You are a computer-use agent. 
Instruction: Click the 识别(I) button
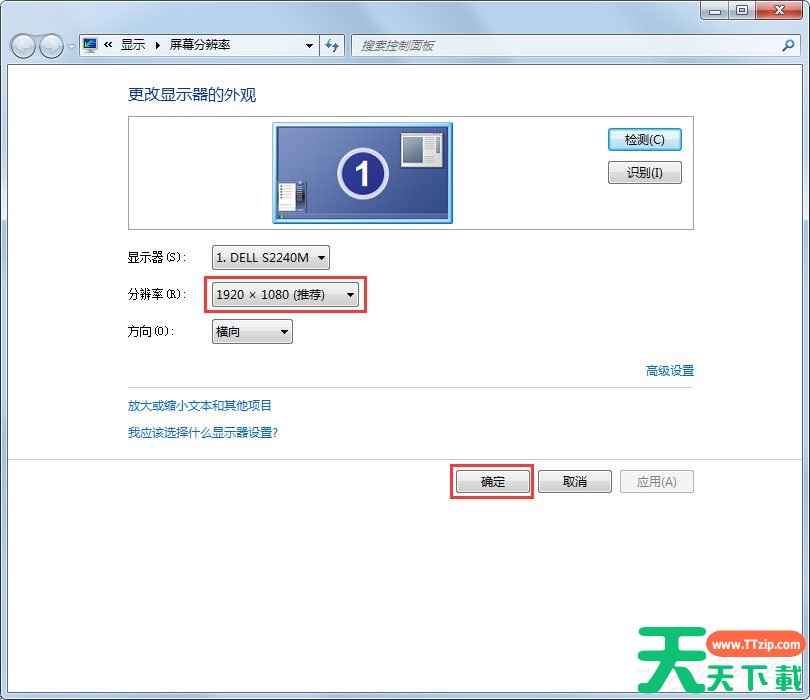pos(645,173)
